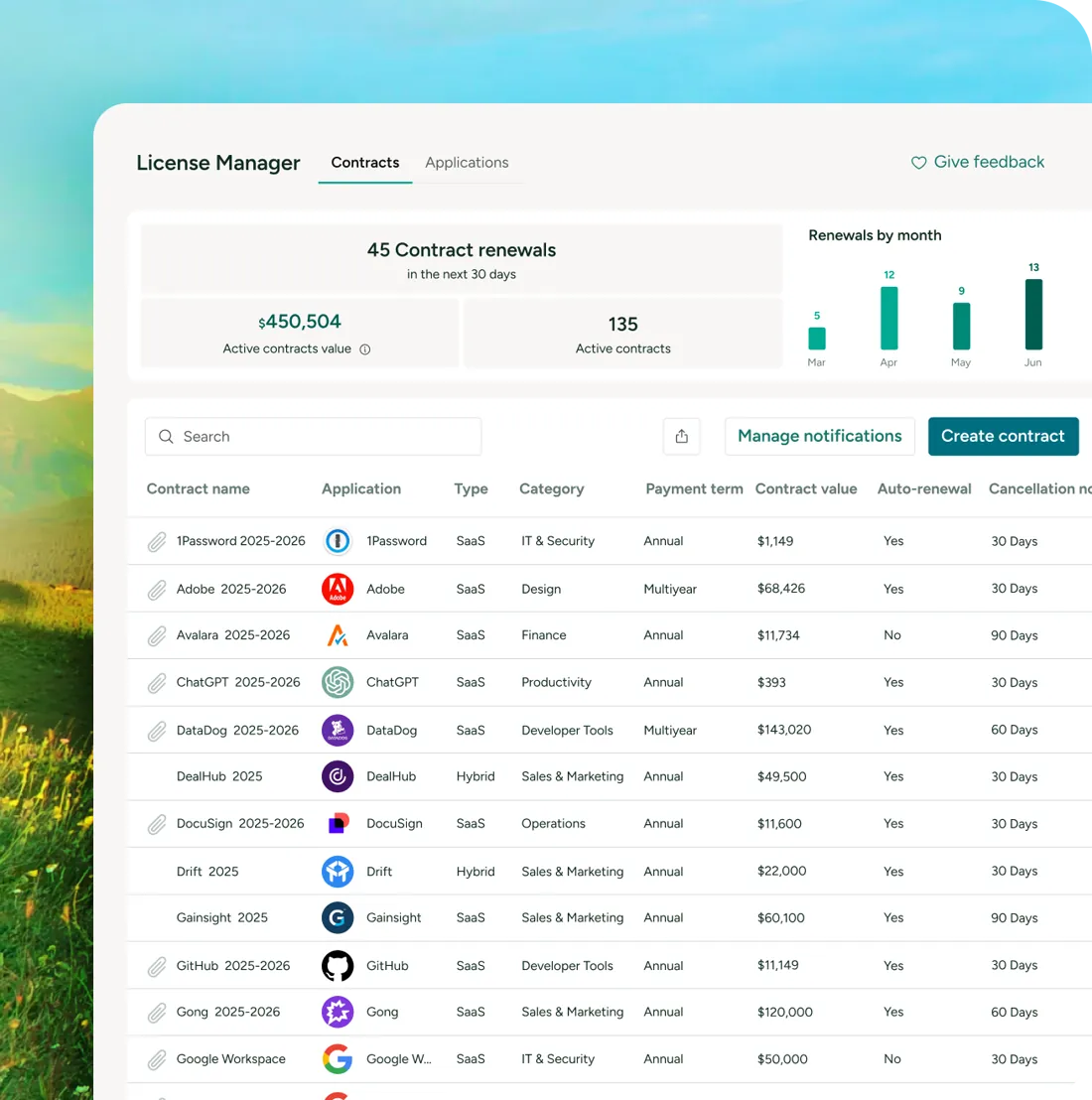Click the Adobe application logo
This screenshot has height=1100, width=1092.
(x=338, y=590)
